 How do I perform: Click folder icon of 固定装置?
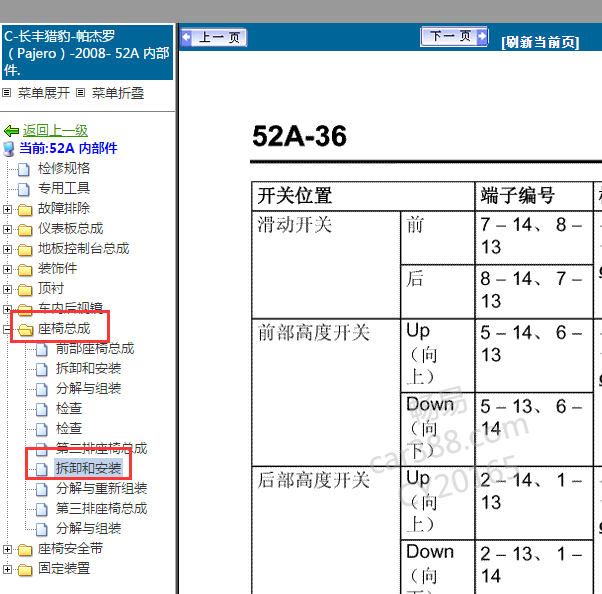point(25,570)
